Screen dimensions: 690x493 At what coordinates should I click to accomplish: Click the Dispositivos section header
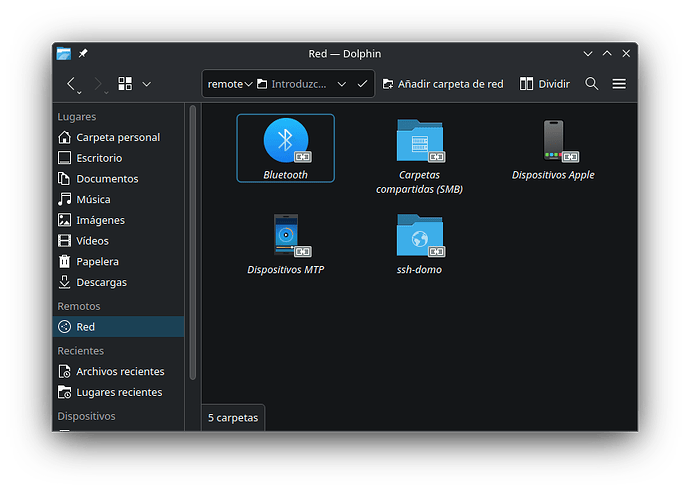pyautogui.click(x=86, y=416)
